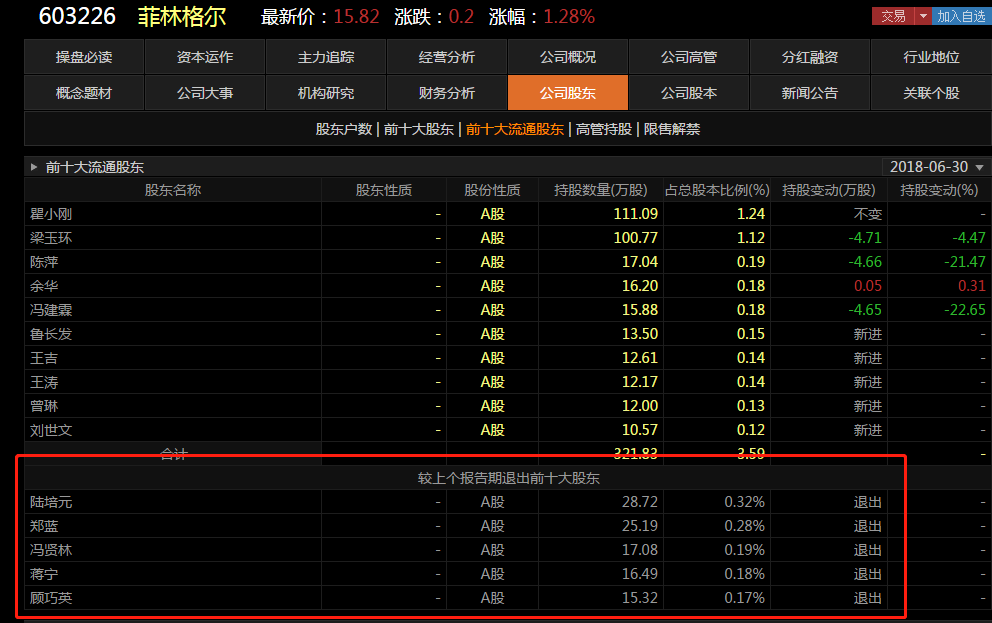The width and height of the screenshot is (992, 623).
Task: Jump to the 前十大股东 section link
Action: click(x=419, y=129)
